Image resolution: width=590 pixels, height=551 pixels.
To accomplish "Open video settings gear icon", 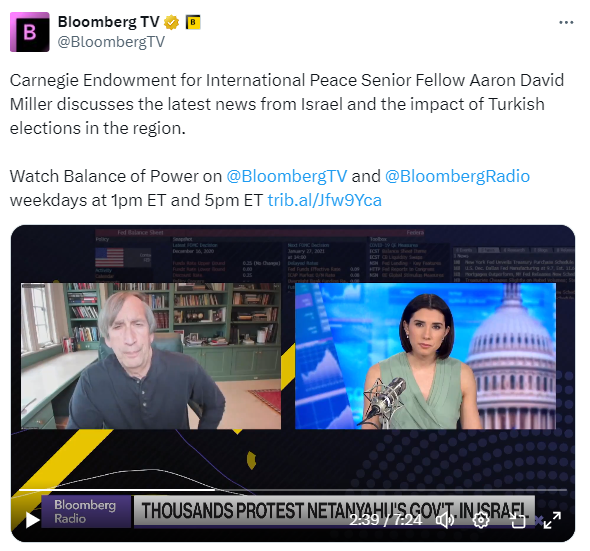I will point(481,521).
